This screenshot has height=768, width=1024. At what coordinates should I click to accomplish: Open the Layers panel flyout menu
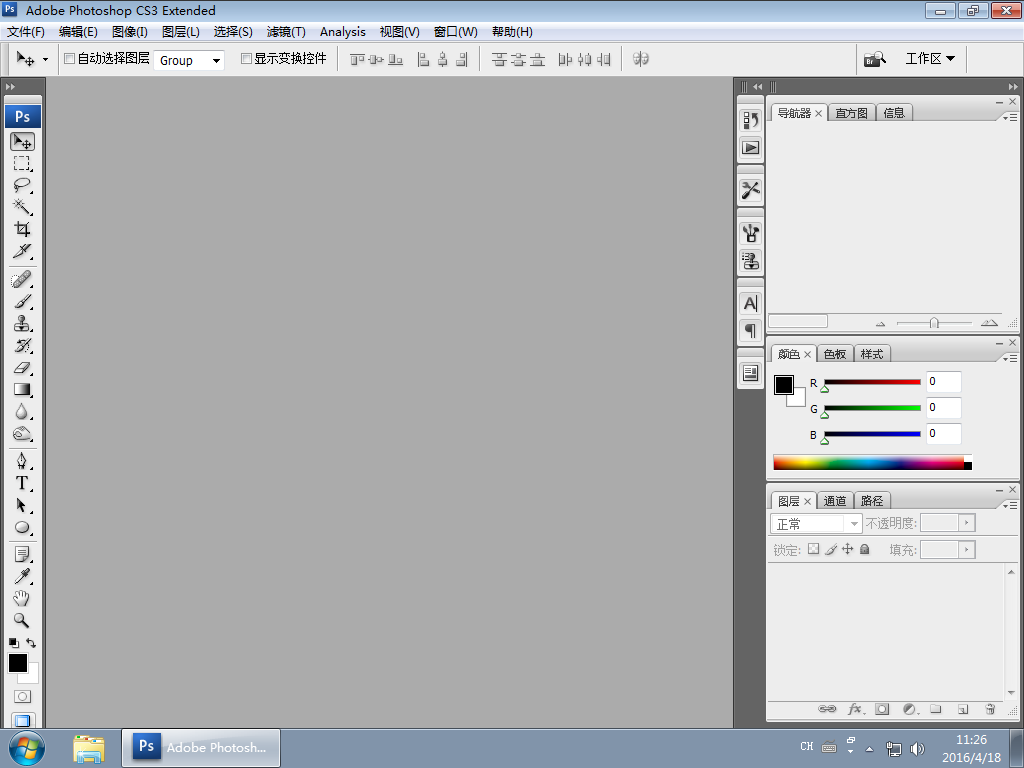(x=1010, y=505)
